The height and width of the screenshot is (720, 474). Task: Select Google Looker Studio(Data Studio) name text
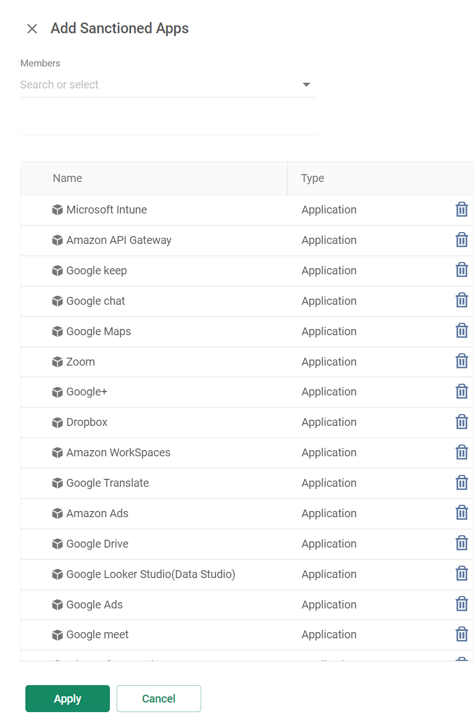tap(151, 574)
